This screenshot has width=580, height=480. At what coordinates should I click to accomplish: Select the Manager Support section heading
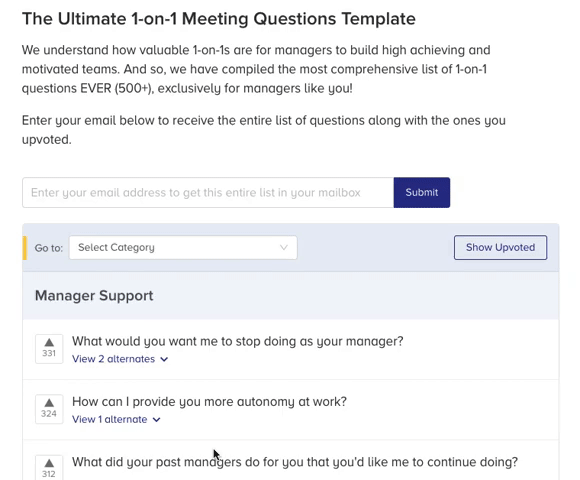[94, 295]
